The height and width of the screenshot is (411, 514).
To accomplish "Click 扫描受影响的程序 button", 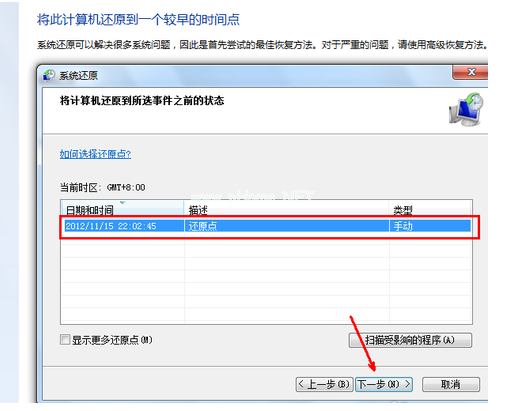I will (410, 340).
